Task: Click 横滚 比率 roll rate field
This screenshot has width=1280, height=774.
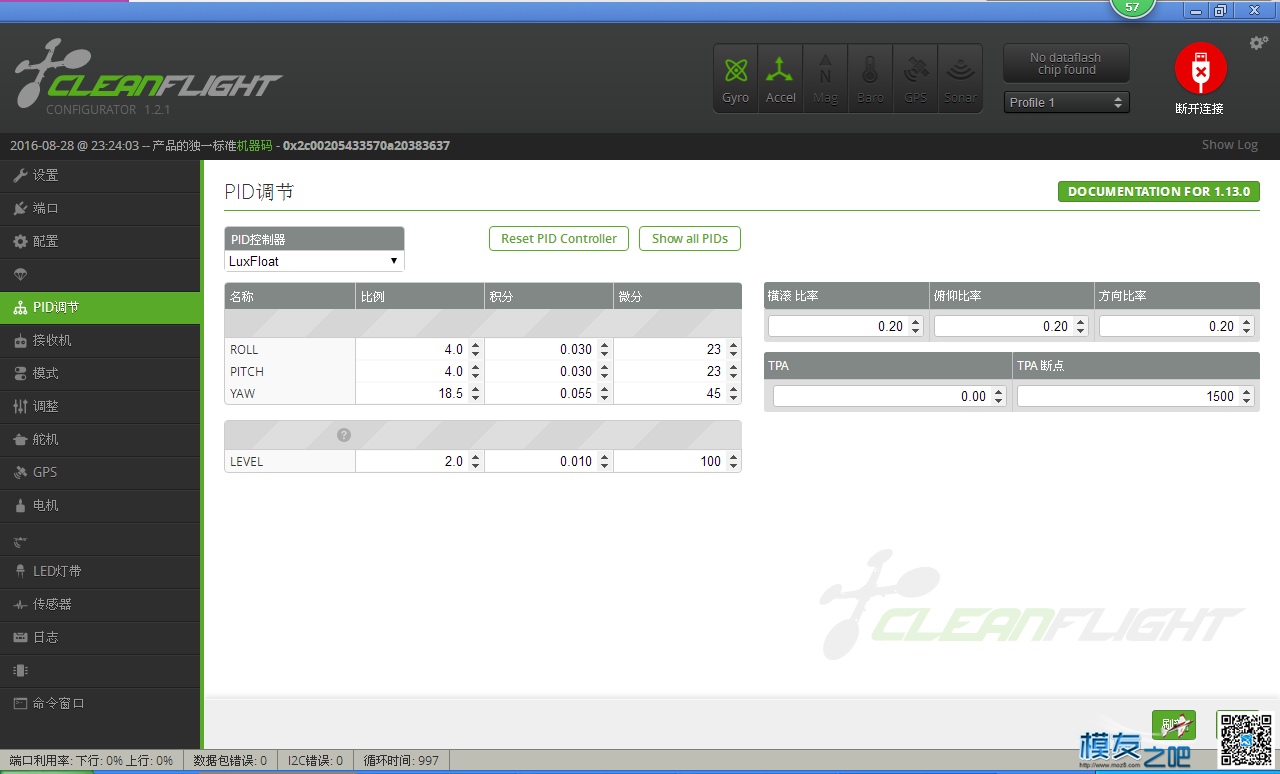Action: coord(846,326)
